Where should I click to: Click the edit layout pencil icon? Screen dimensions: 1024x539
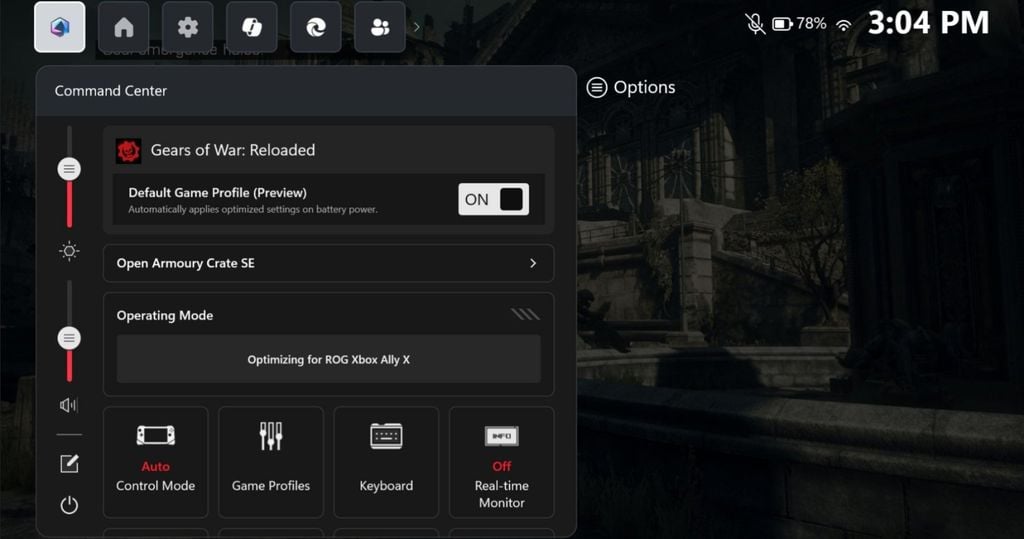coord(69,464)
